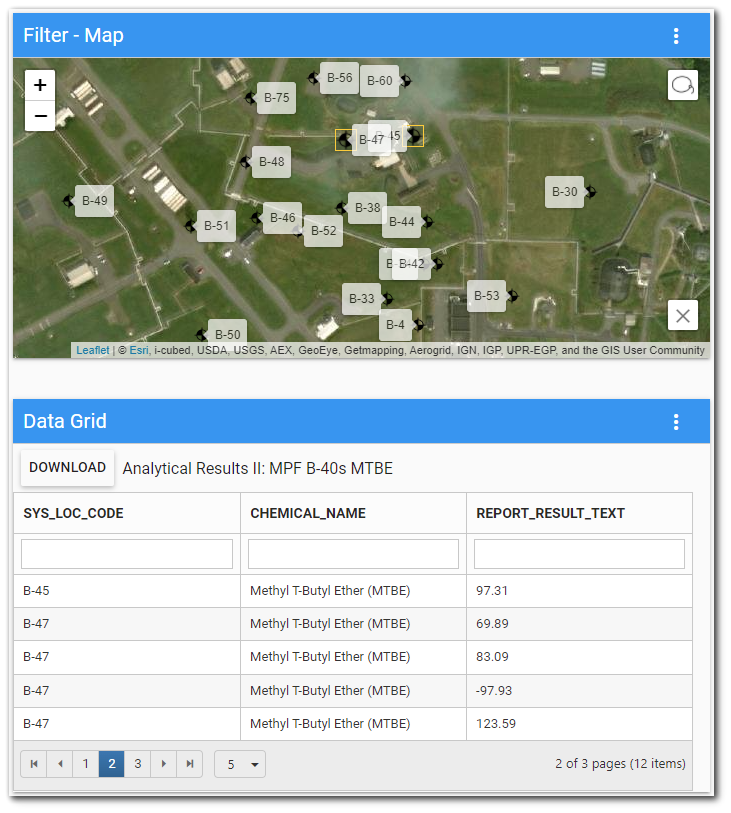Viewport: 731px width, 813px height.
Task: Open the Leaflet attribution link
Action: (x=93, y=351)
